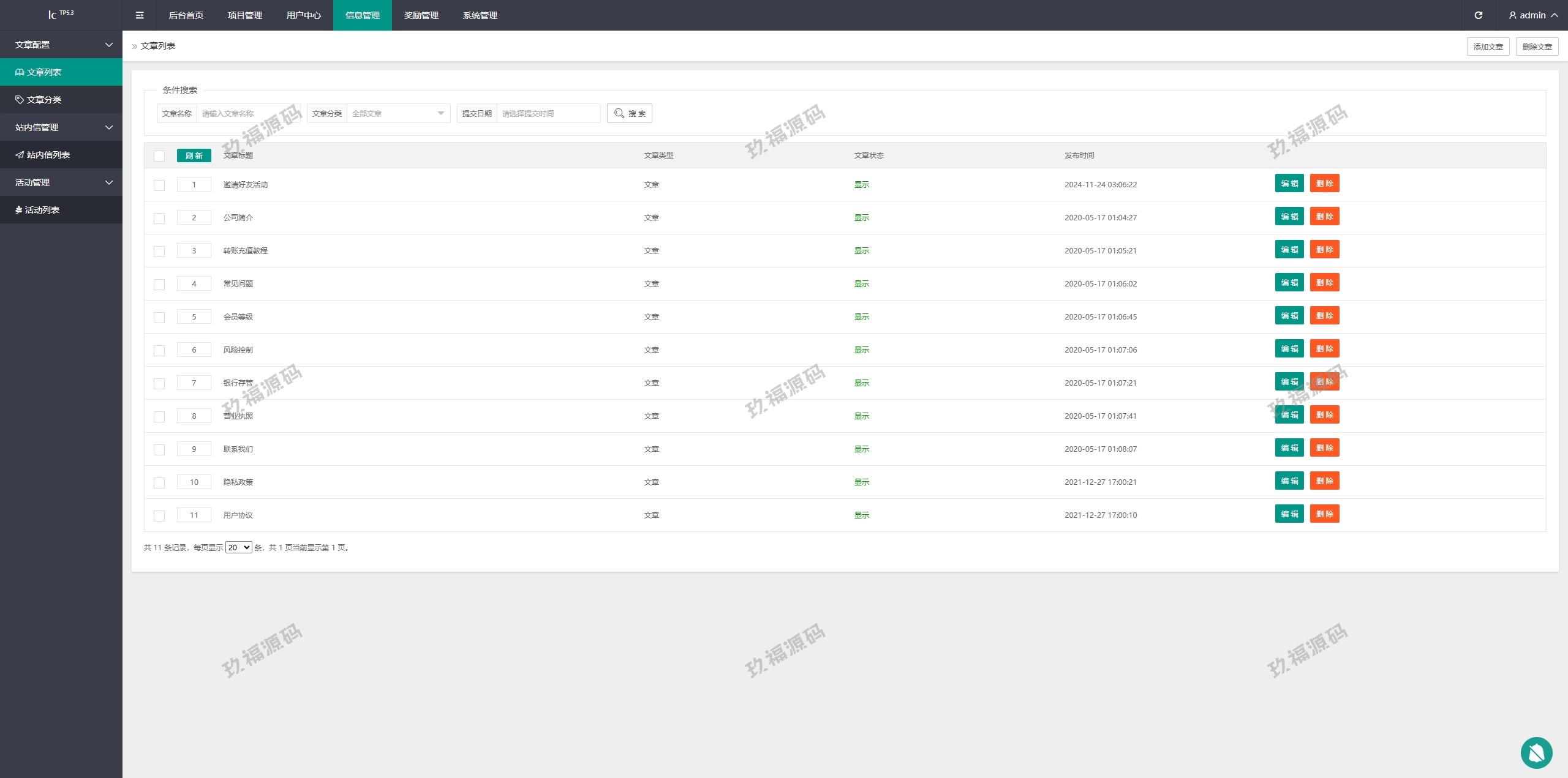Click the 添加文章 button
The height and width of the screenshot is (778, 1568).
pyautogui.click(x=1488, y=47)
